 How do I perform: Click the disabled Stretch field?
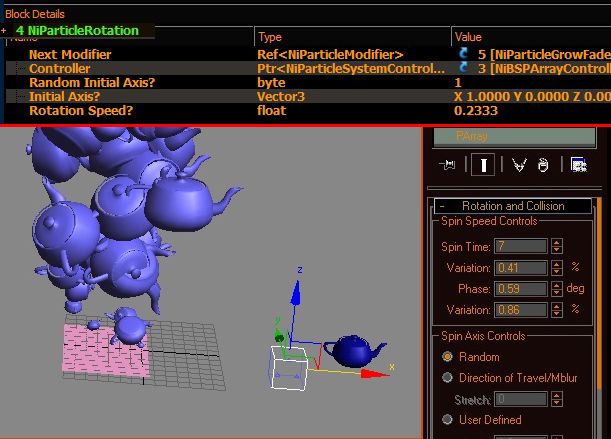pos(521,399)
